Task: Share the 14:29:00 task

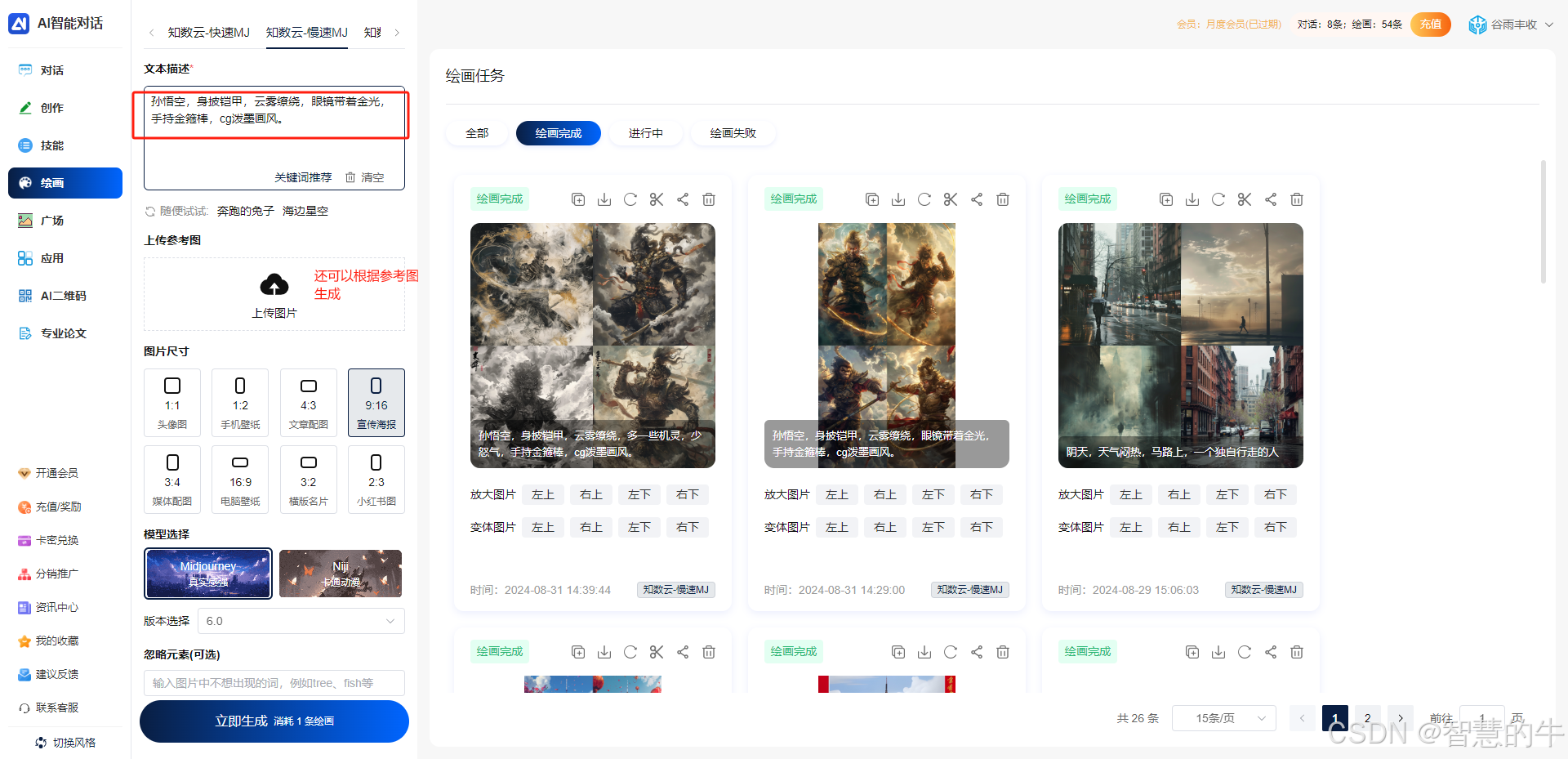Action: (977, 199)
